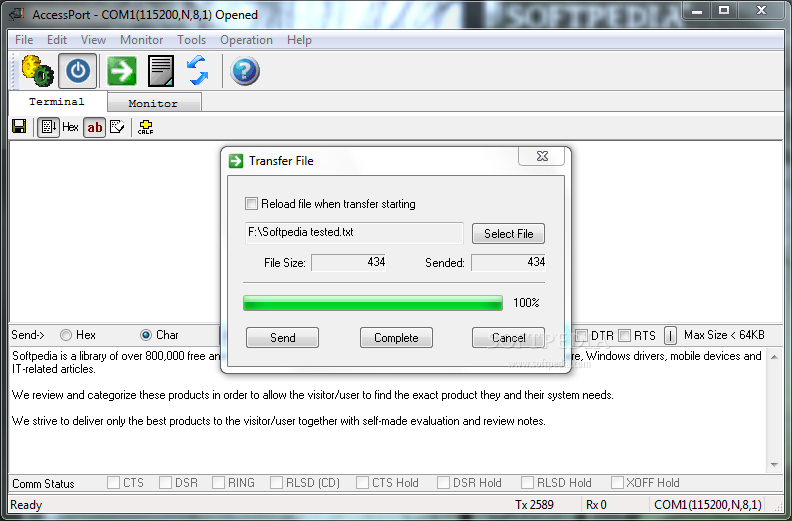Viewport: 792px width, 521px height.
Task: Click the RLSD Hold status checkbox
Action: click(x=527, y=483)
